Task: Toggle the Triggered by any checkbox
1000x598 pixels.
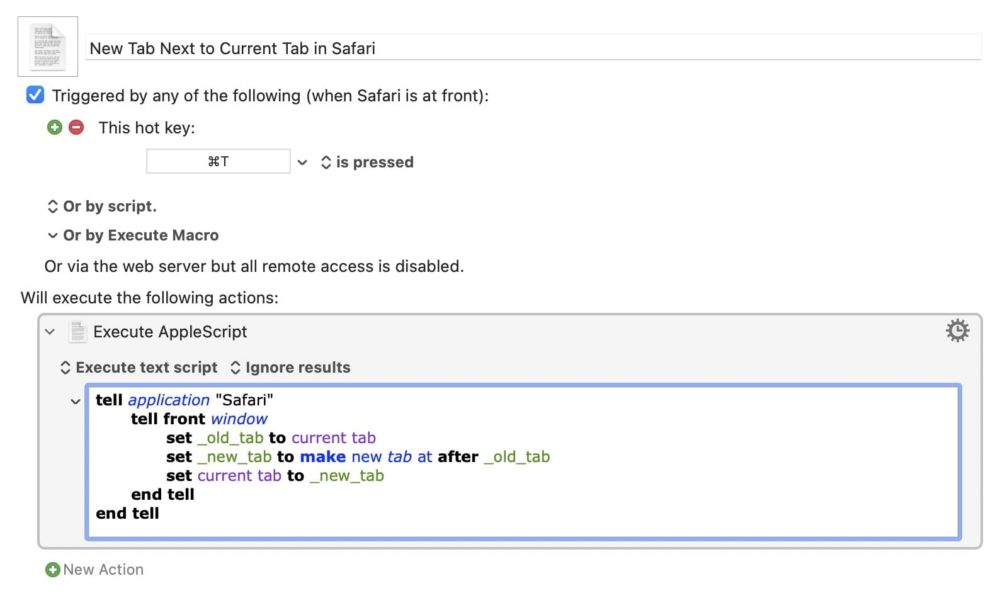Action: (x=35, y=95)
